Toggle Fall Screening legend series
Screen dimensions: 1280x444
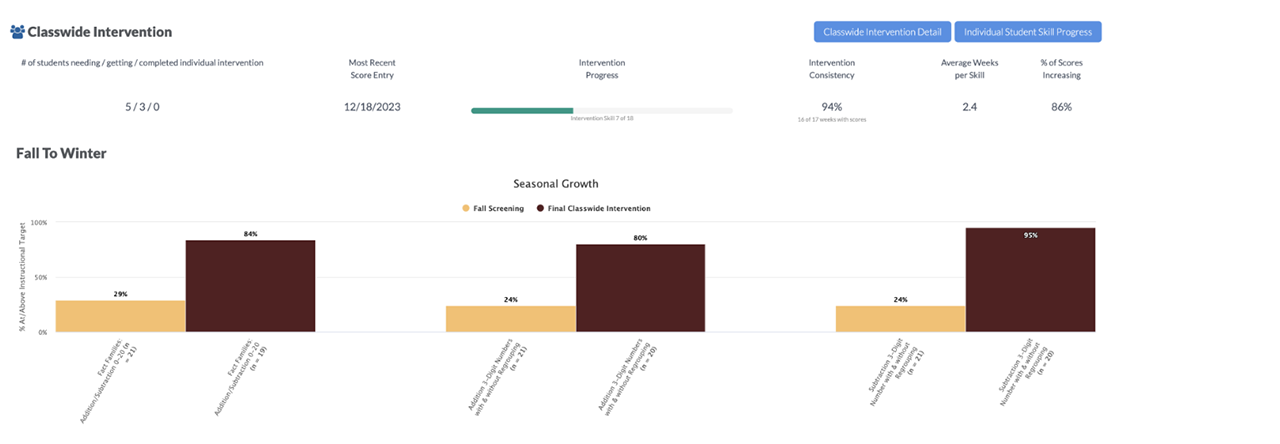tap(493, 208)
